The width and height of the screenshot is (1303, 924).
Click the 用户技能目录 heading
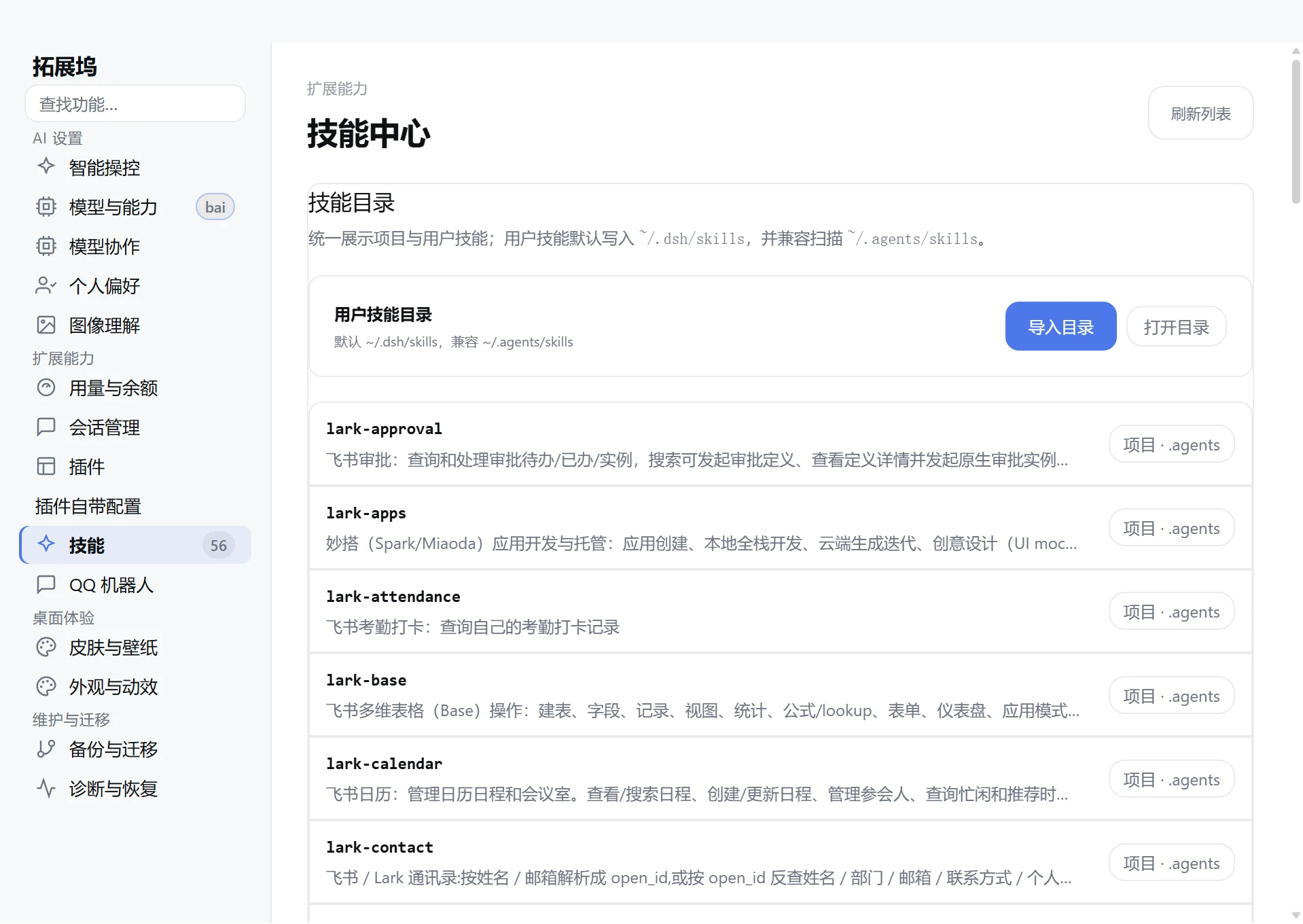(x=383, y=315)
